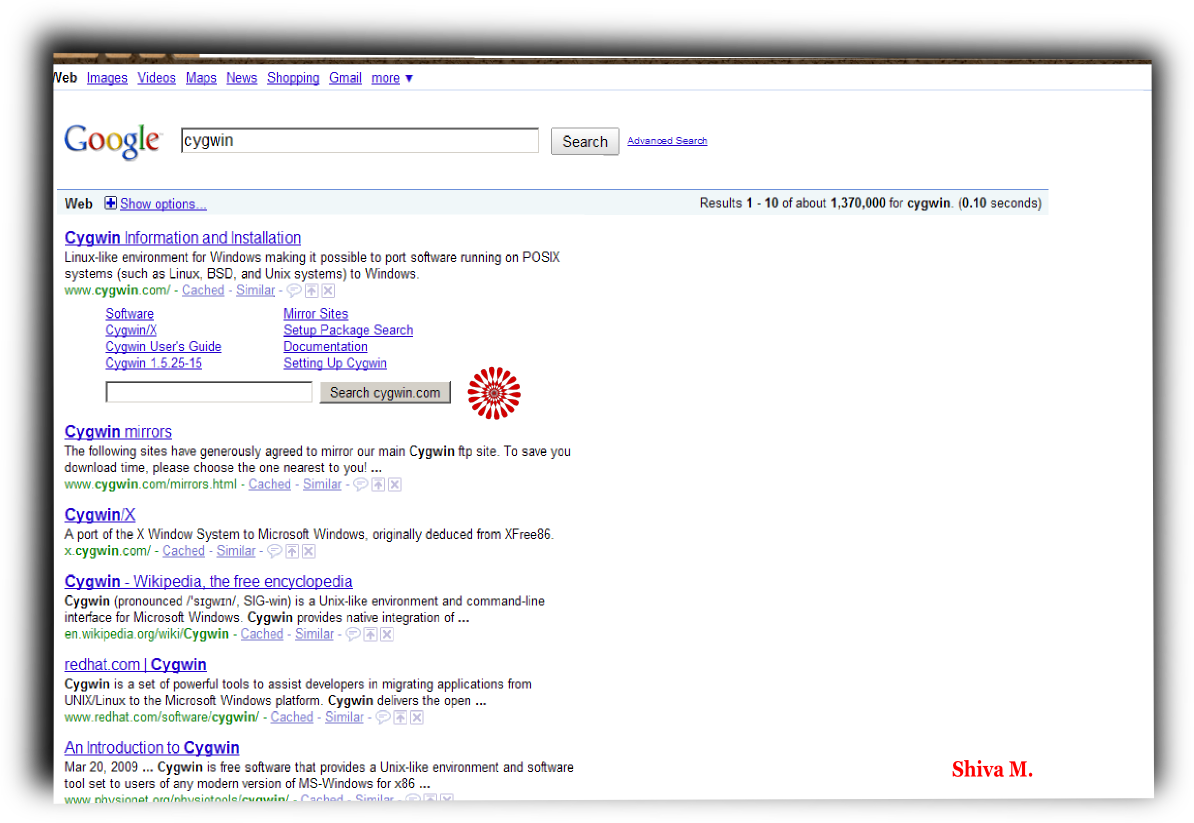1194x823 pixels.
Task: Open the 'Cygwin mirrors' result title
Action: pos(118,432)
